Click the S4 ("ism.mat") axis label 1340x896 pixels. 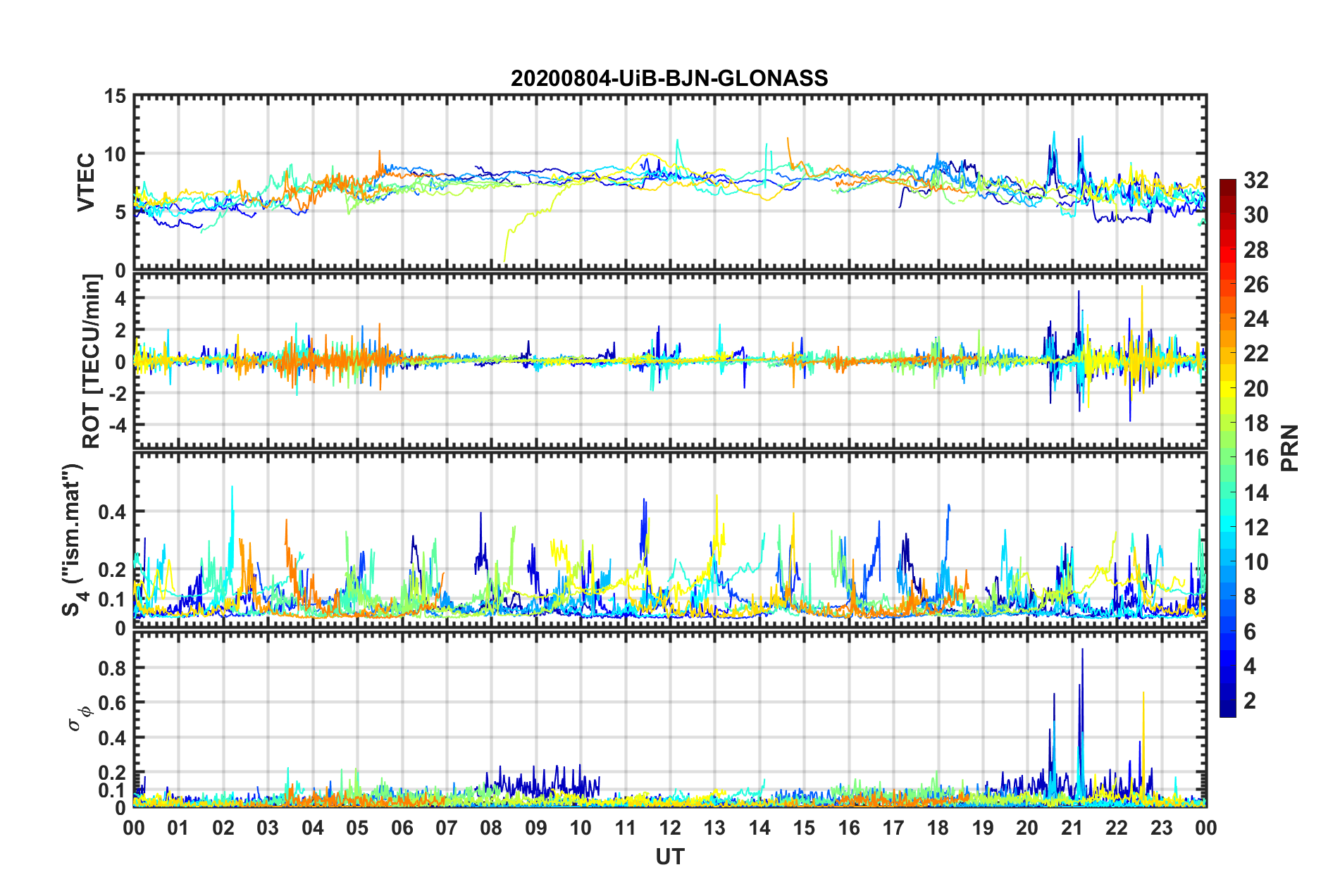pyautogui.click(x=73, y=540)
